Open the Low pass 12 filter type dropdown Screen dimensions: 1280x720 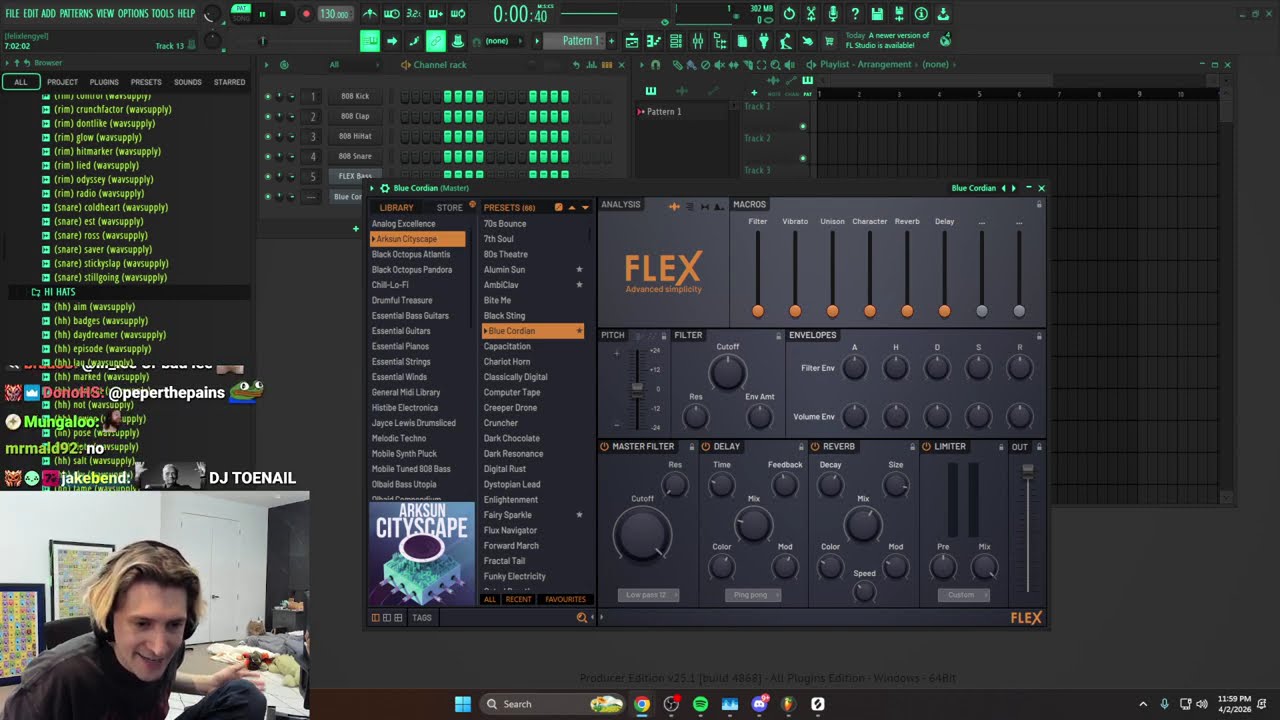coord(647,595)
